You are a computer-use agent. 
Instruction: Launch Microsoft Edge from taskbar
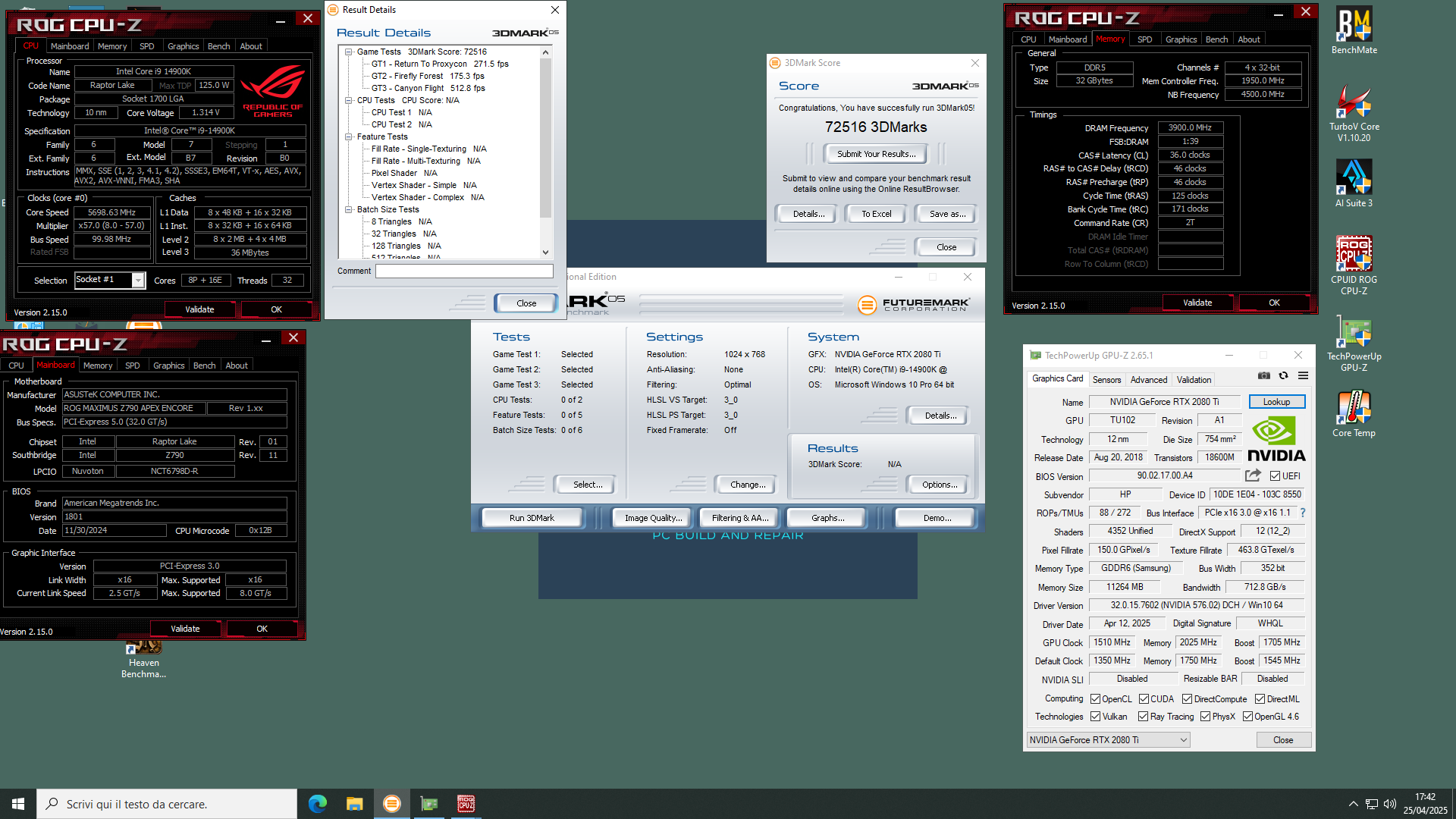tap(318, 804)
